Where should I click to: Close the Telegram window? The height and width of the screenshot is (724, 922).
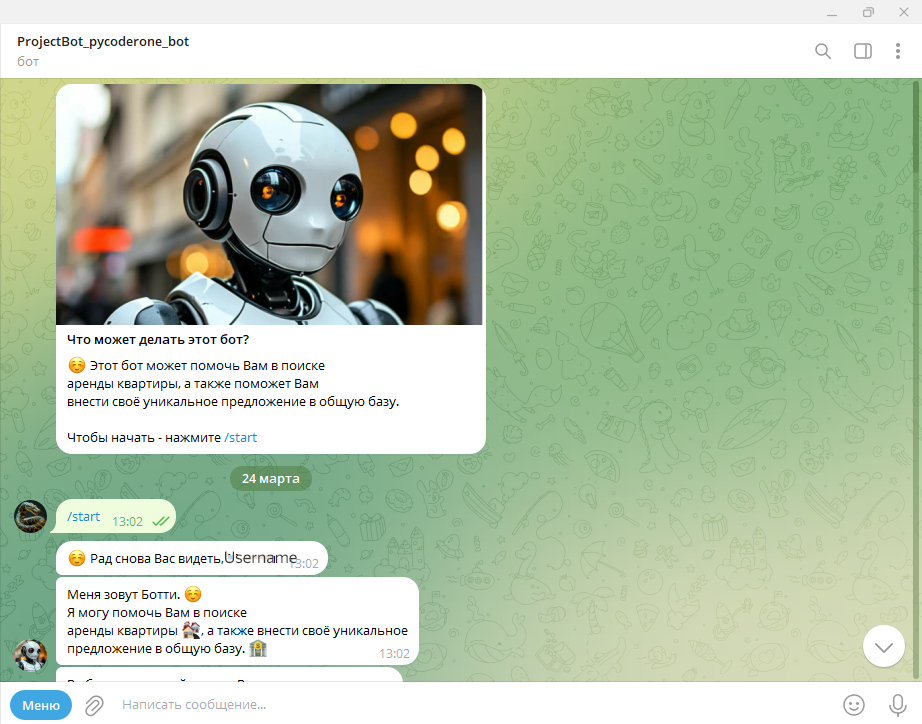904,12
